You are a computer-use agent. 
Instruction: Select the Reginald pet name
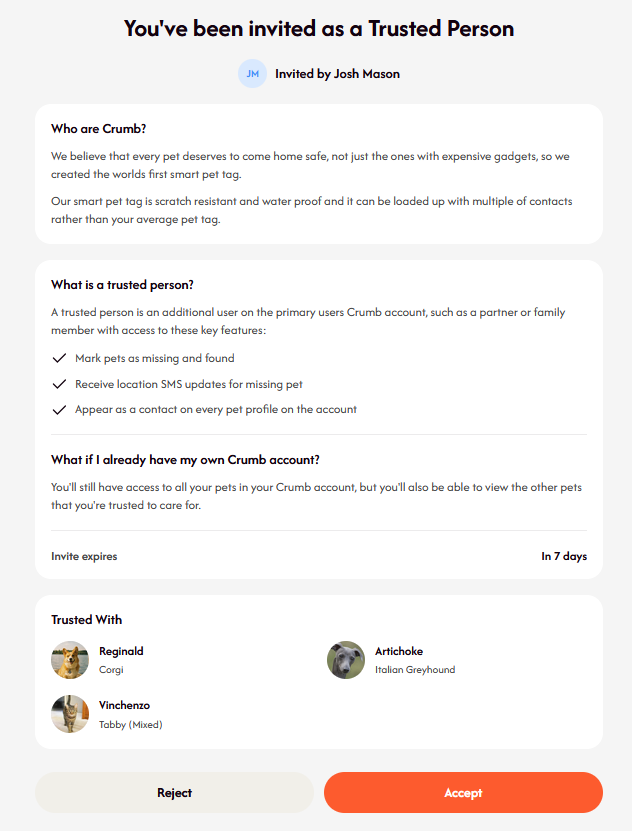121,651
